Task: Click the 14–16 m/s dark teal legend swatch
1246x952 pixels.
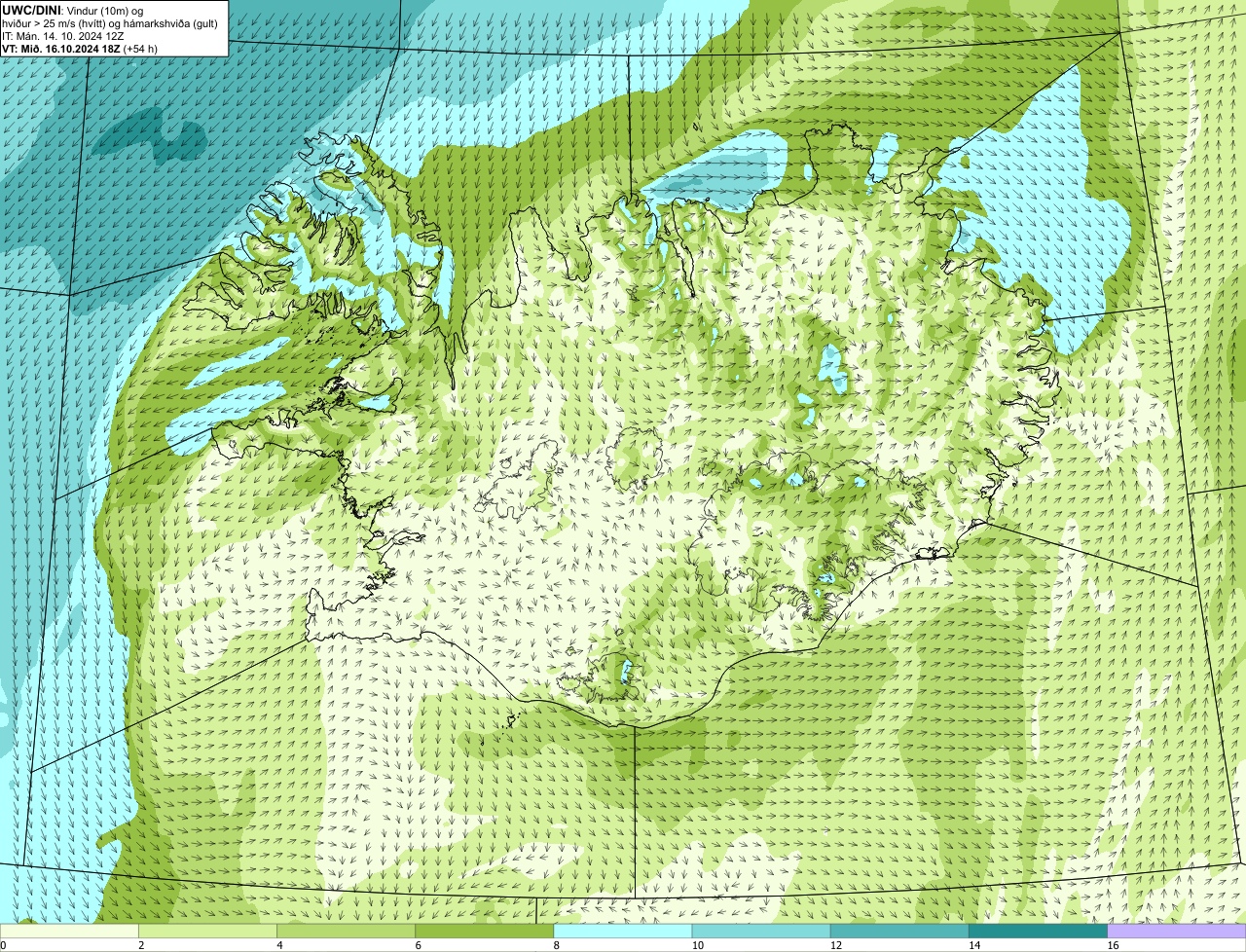Action: pos(1039,932)
